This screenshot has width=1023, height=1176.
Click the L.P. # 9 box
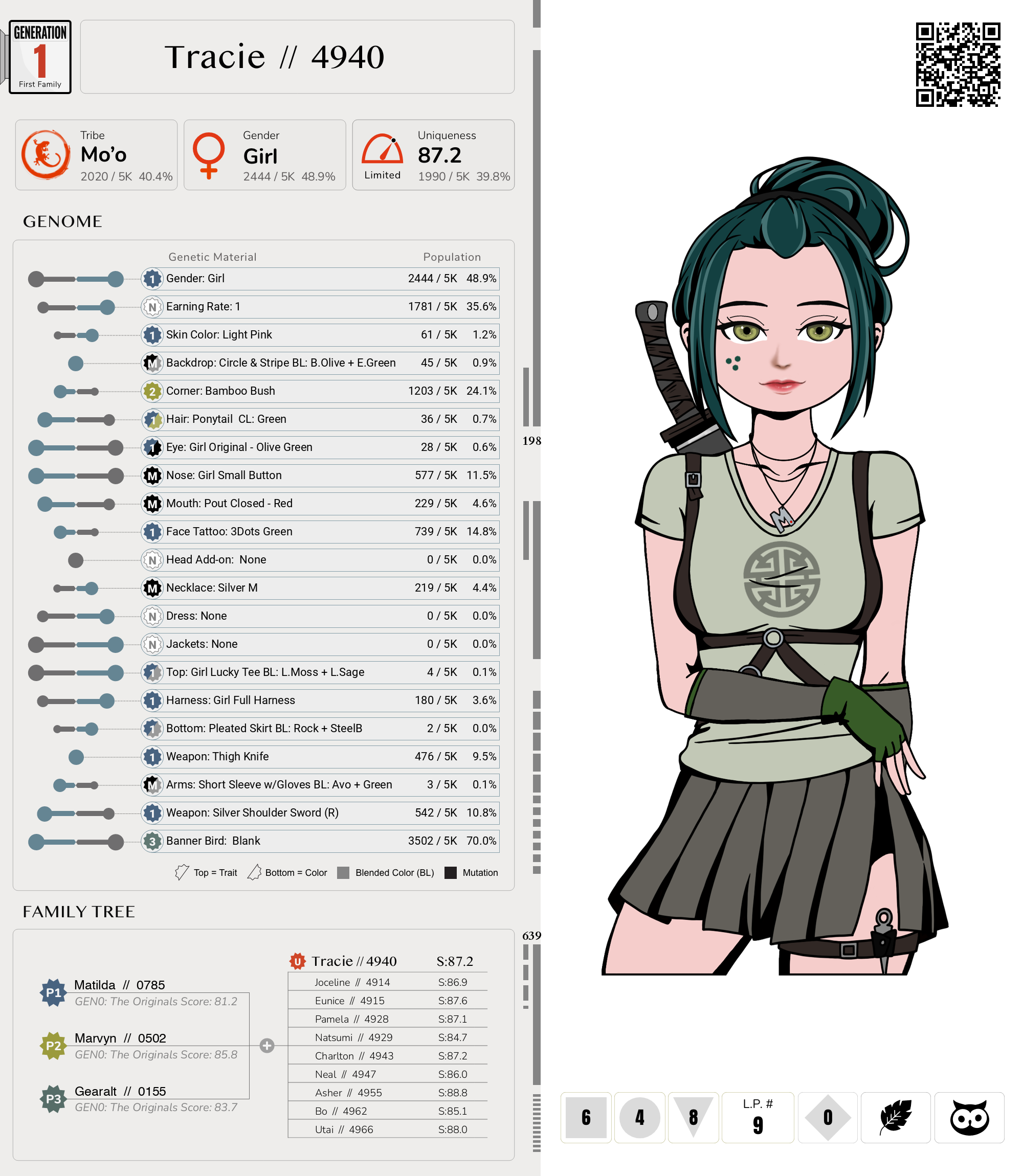[x=757, y=1117]
